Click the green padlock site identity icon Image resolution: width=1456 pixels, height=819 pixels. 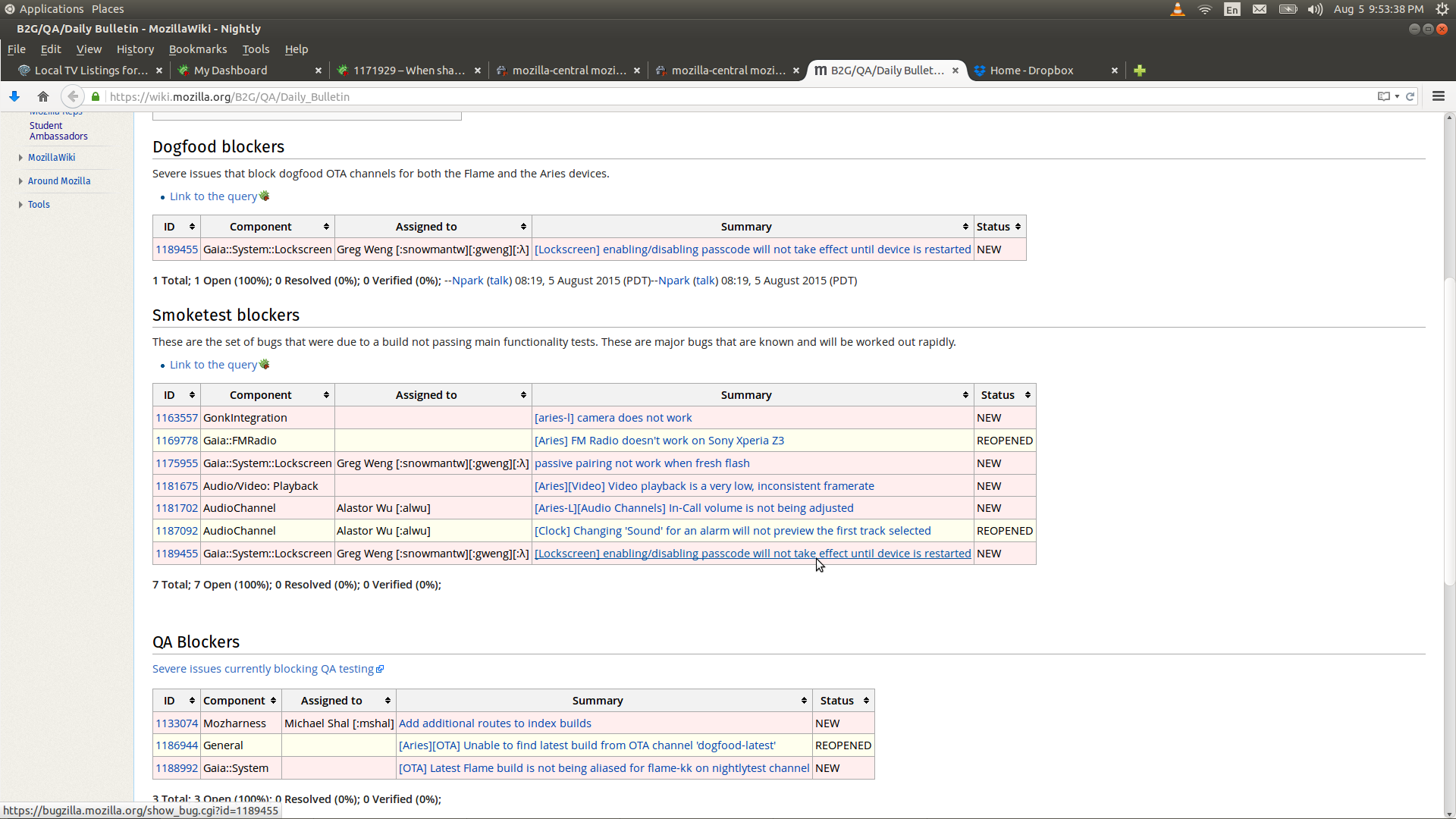coord(96,96)
